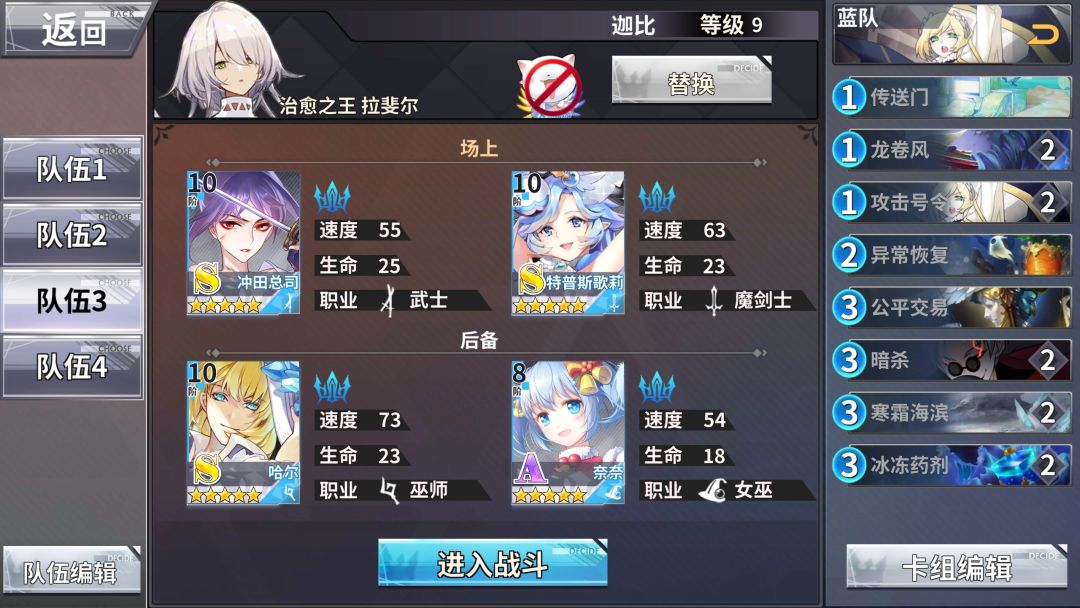Image resolution: width=1080 pixels, height=608 pixels.
Task: Open 卡组编辑 deck editor
Action: [957, 567]
